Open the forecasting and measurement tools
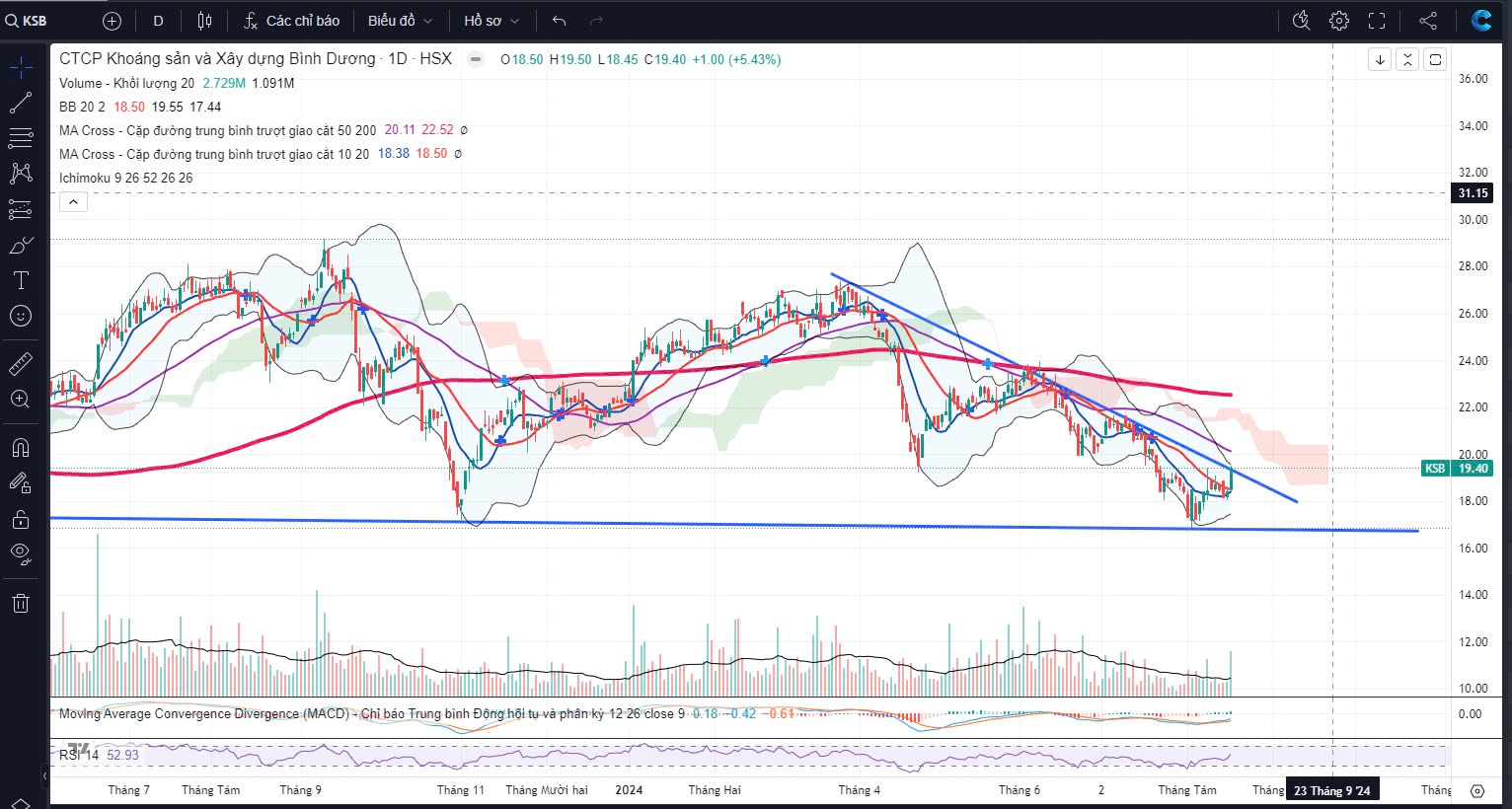Image resolution: width=1512 pixels, height=809 pixels. click(x=21, y=209)
